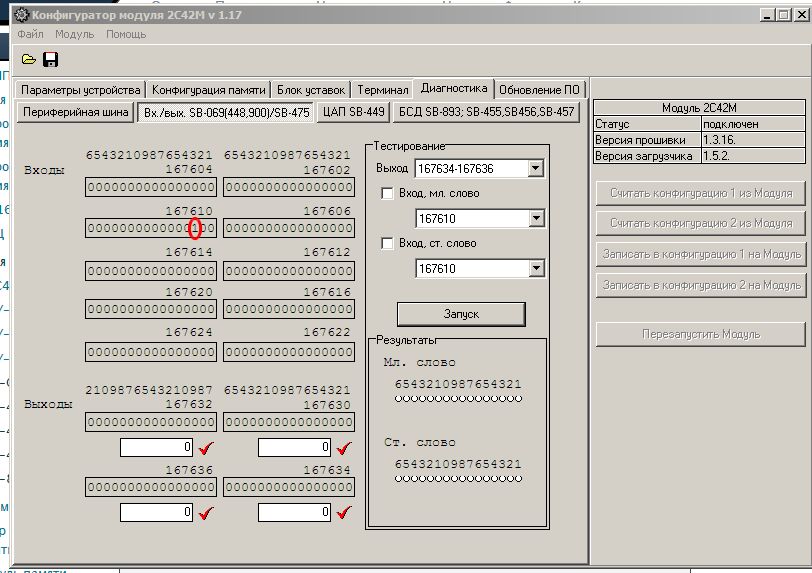Click the 'подключен' status cell
Screen dimensions: 812x573
pyautogui.click(x=753, y=124)
